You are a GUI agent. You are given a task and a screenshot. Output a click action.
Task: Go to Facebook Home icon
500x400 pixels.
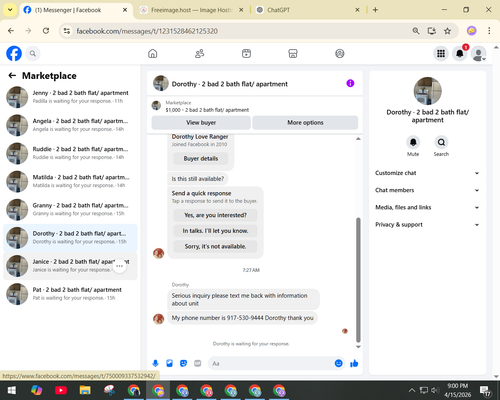click(153, 53)
